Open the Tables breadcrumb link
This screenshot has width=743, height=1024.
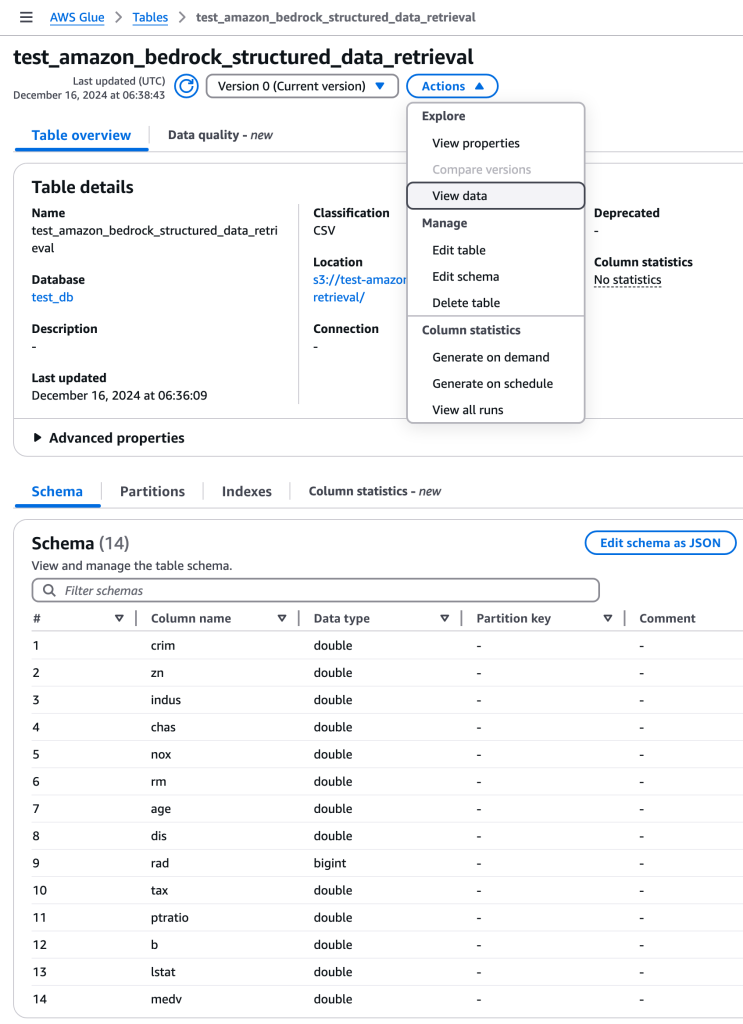[150, 17]
